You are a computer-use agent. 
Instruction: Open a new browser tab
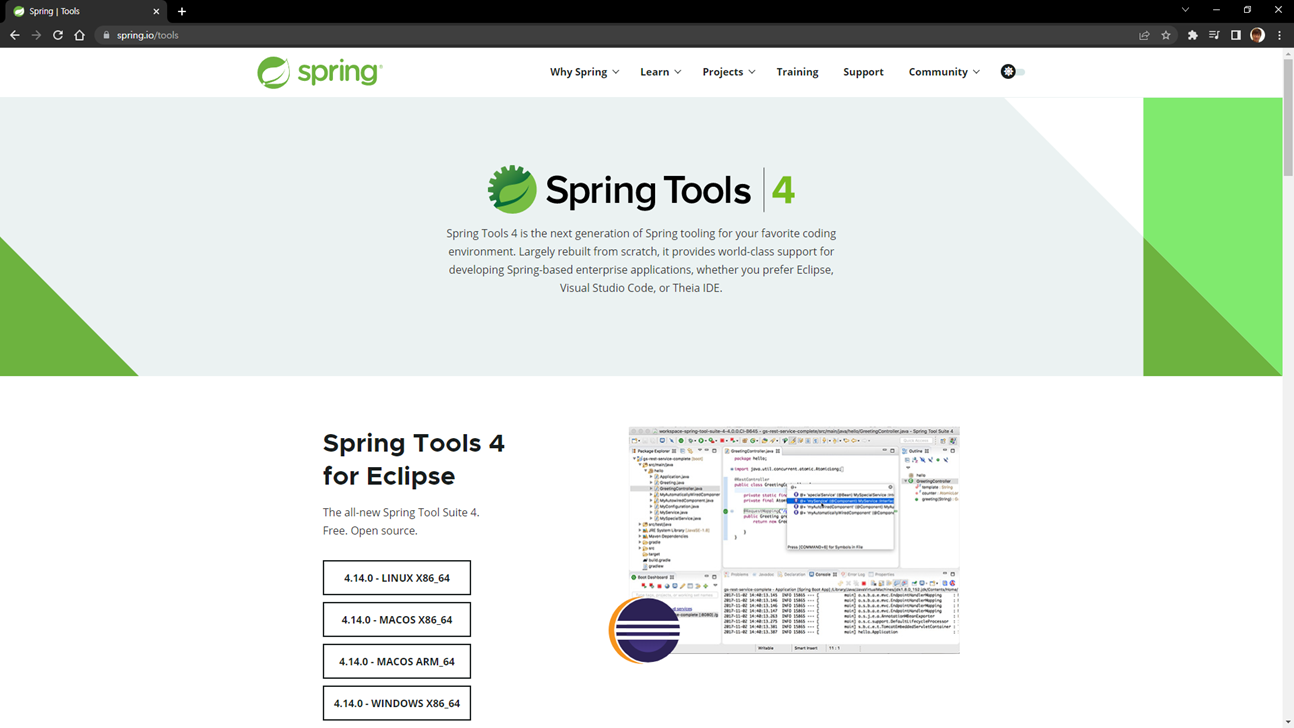(181, 11)
